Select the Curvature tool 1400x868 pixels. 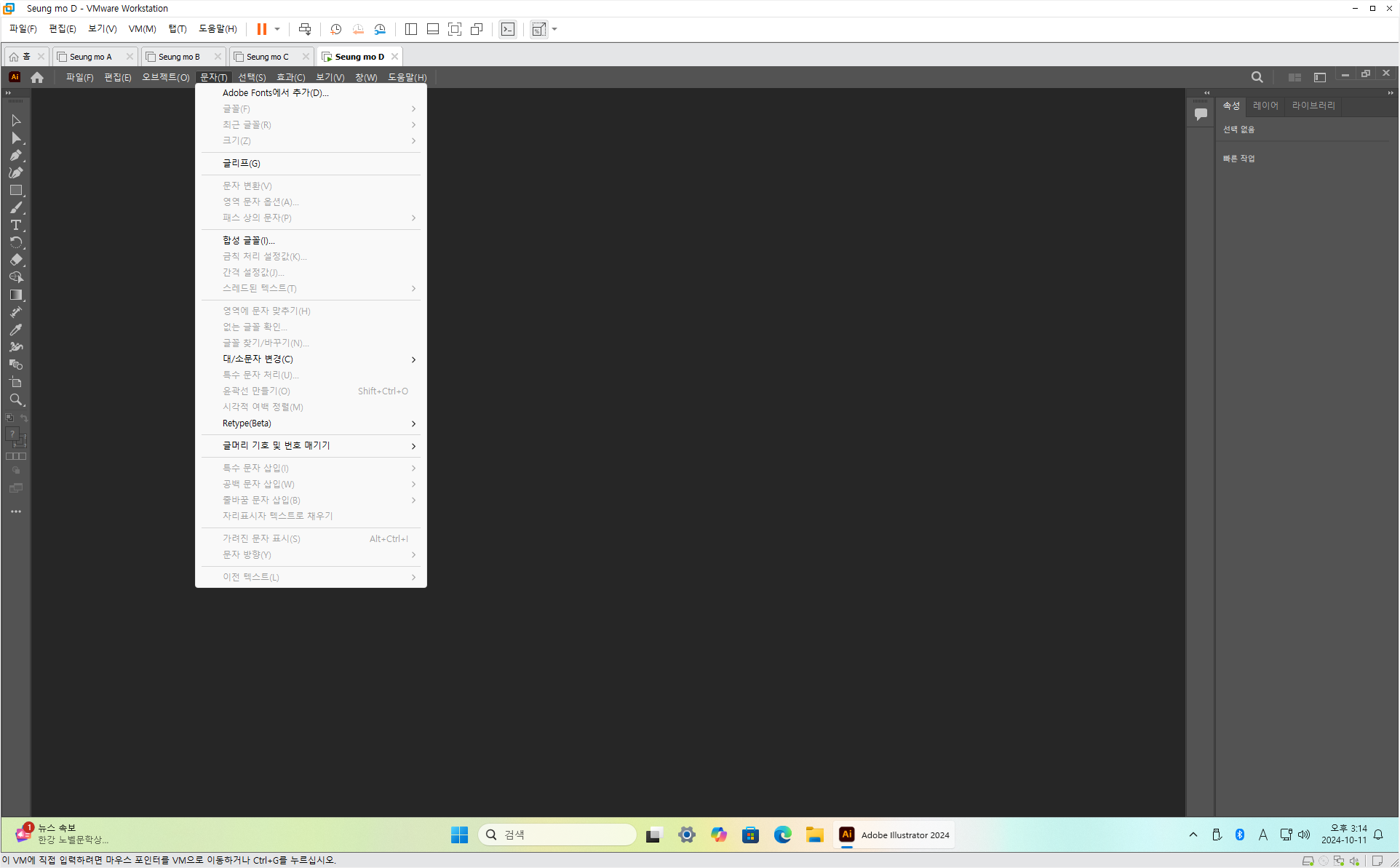[x=16, y=172]
